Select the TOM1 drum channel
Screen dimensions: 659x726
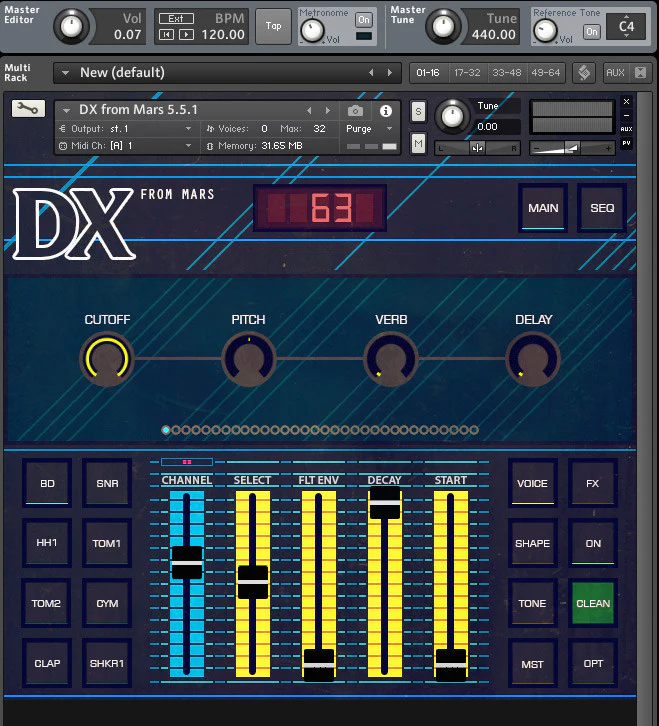(107, 543)
